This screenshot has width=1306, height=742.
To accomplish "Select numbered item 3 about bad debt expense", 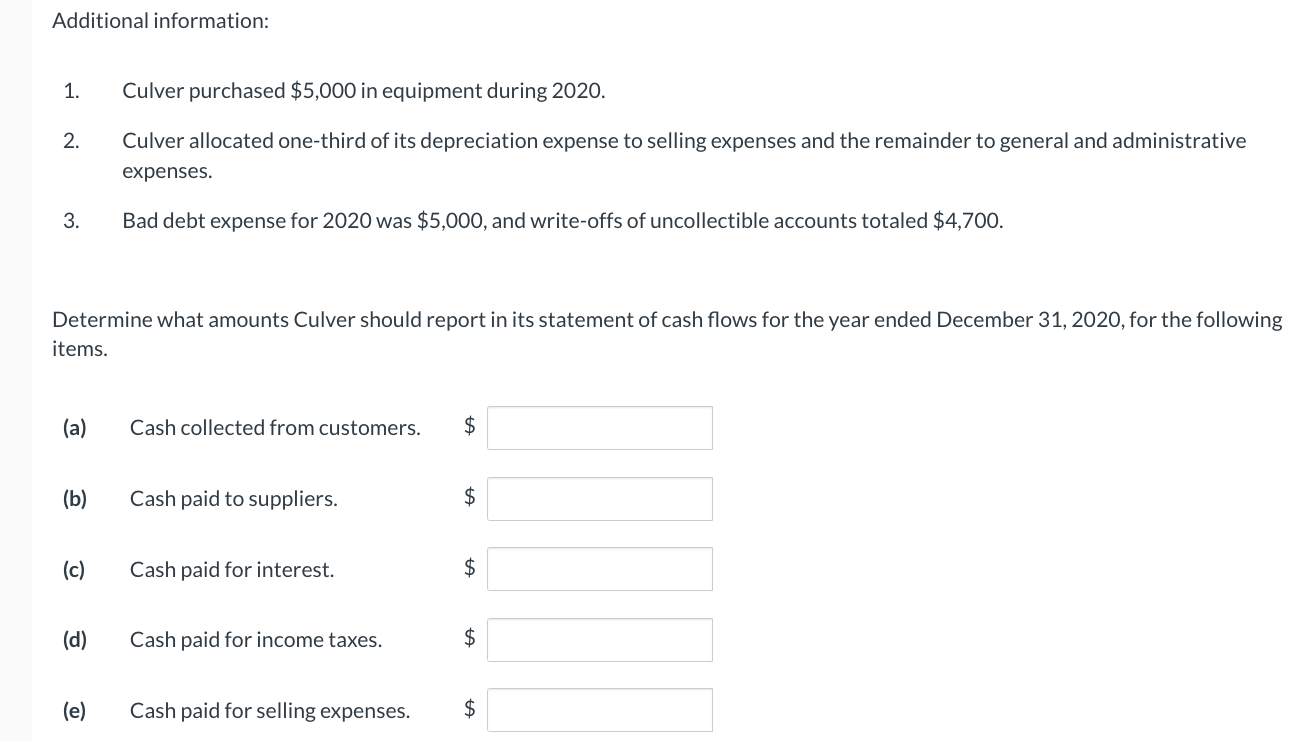I will [562, 220].
